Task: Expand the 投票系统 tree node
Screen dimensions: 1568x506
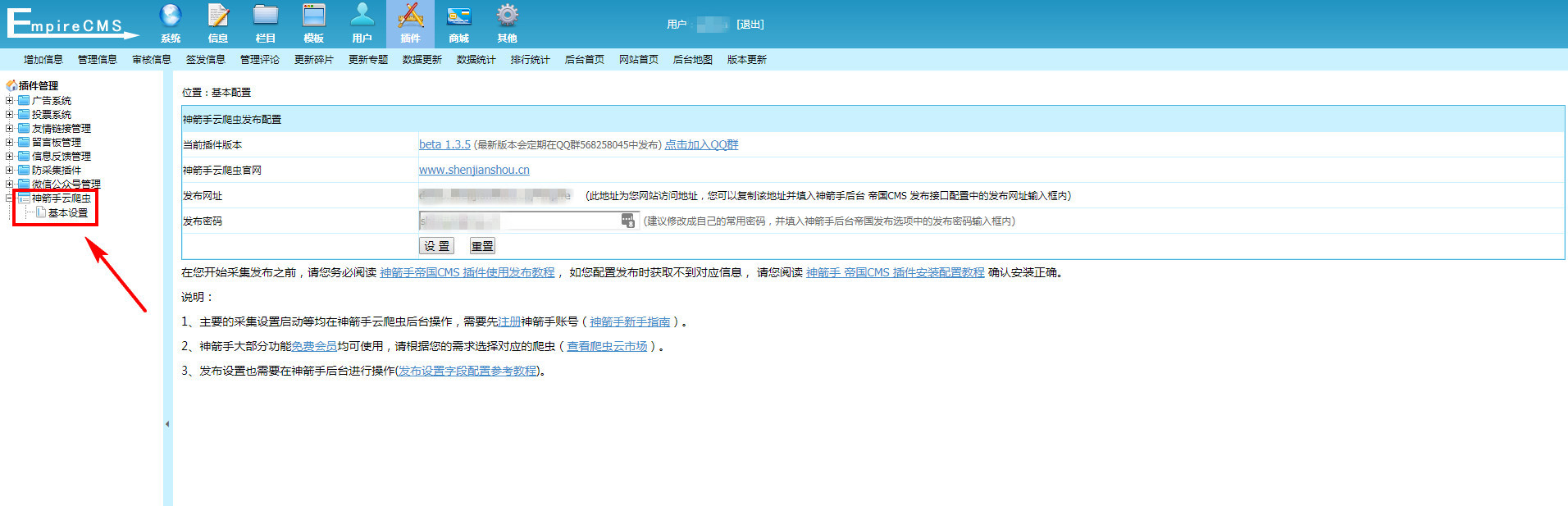Action: tap(10, 114)
